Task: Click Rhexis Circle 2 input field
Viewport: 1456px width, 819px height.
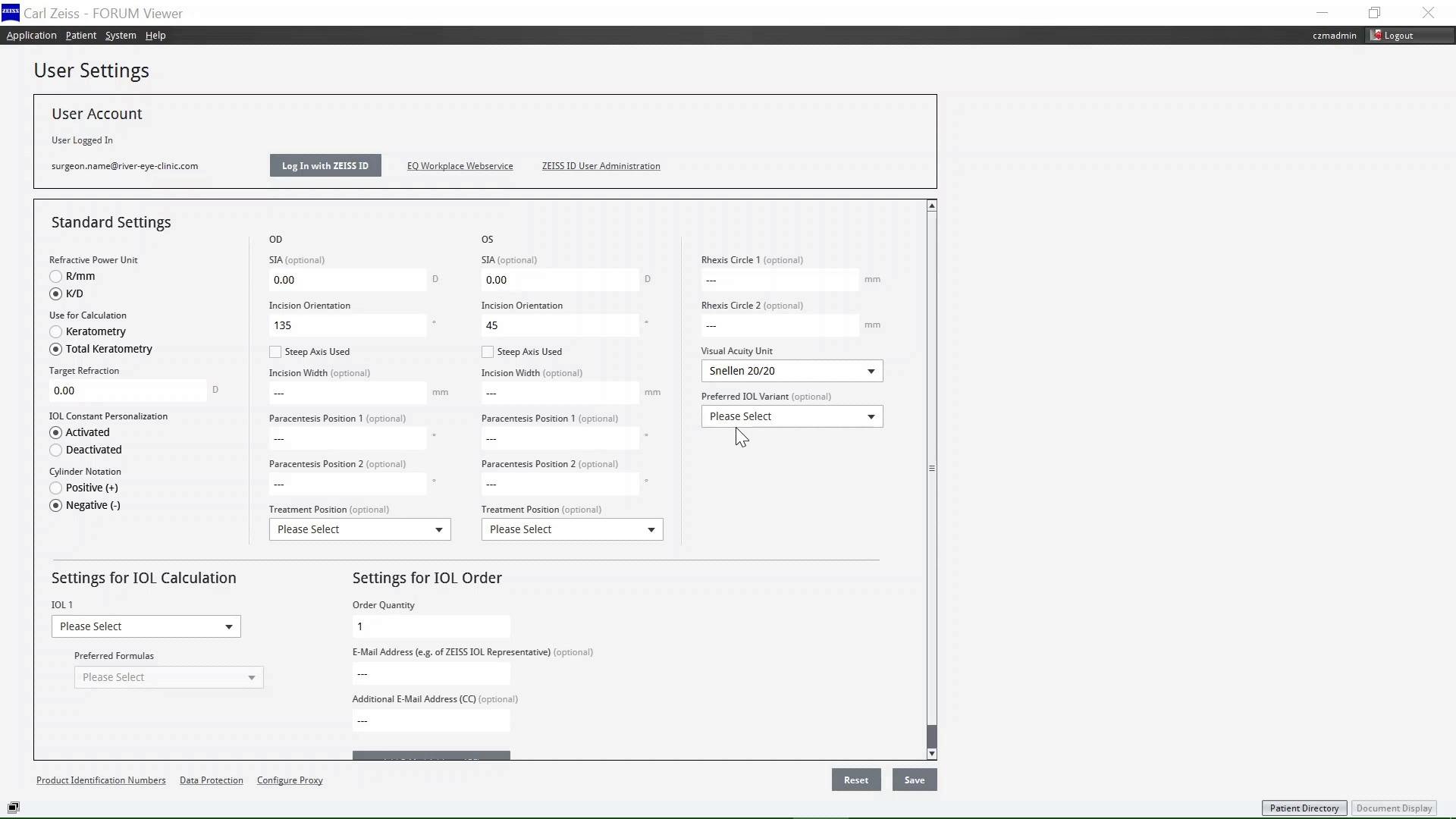Action: click(780, 325)
